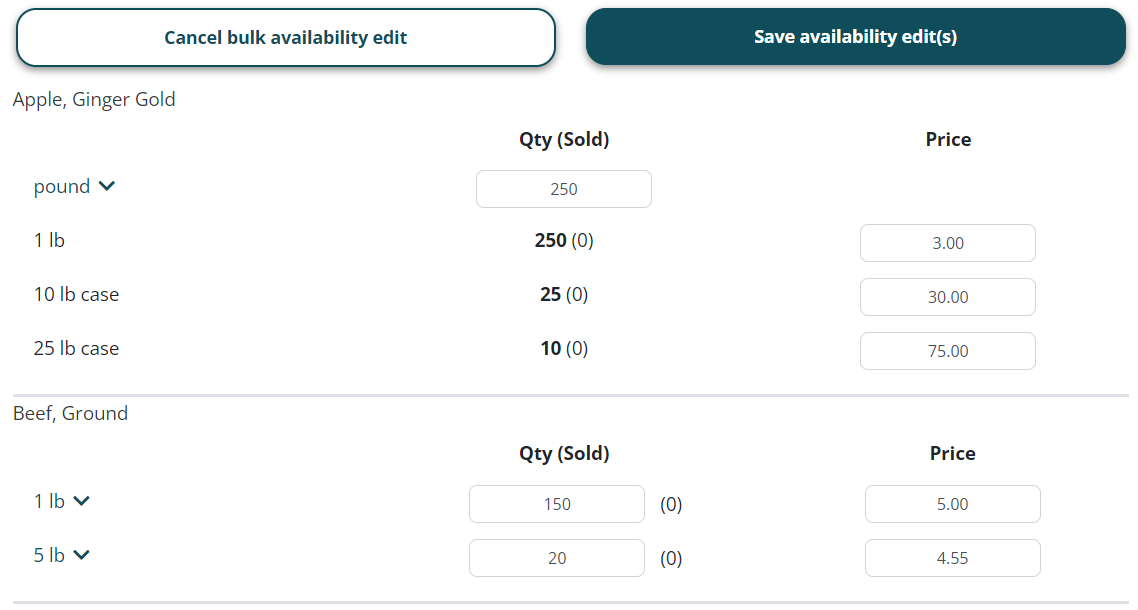Edit the 10 lb case price field 30.00
Viewport: 1138px width, 610px height.
[947, 297]
